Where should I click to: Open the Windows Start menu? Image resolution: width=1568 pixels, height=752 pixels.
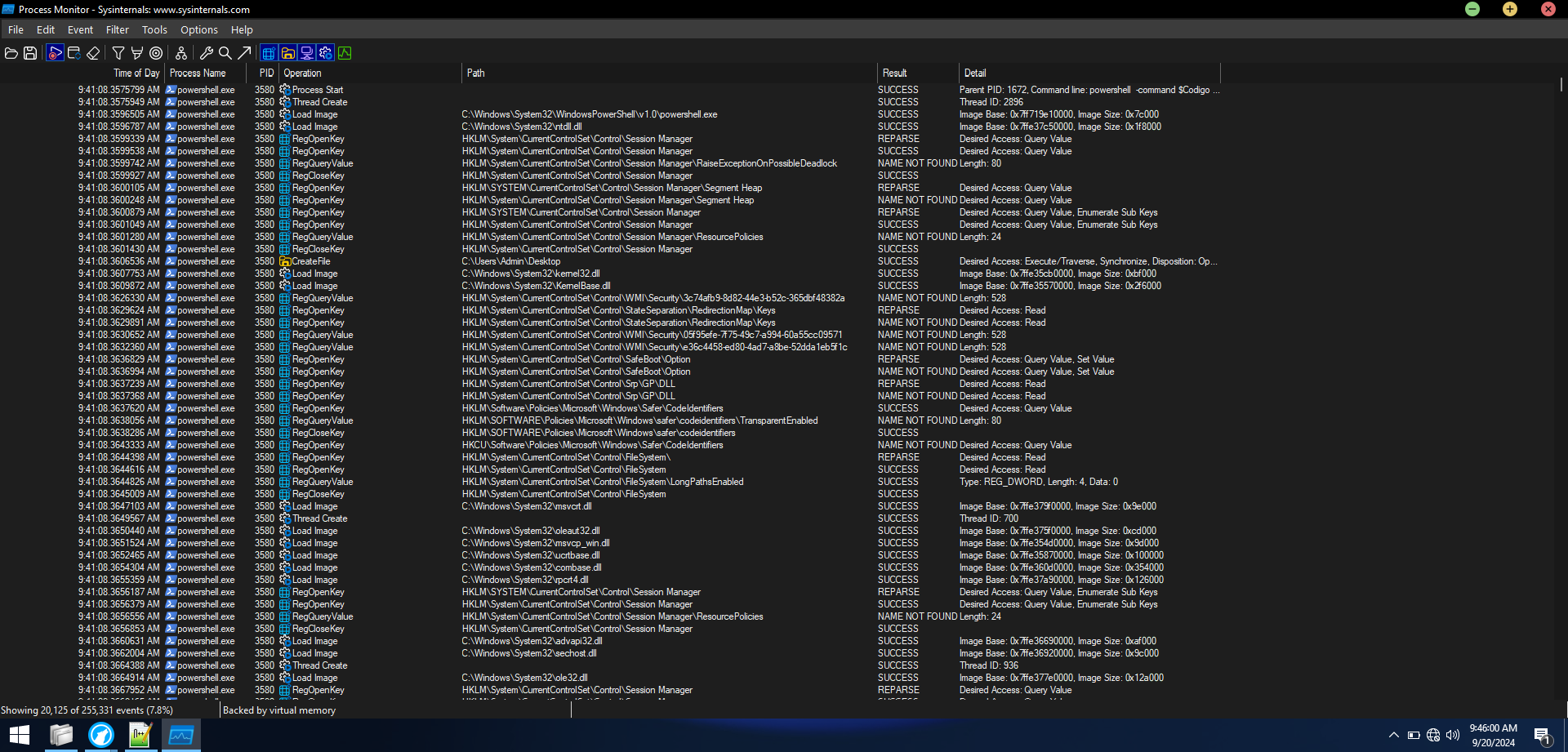tap(20, 735)
